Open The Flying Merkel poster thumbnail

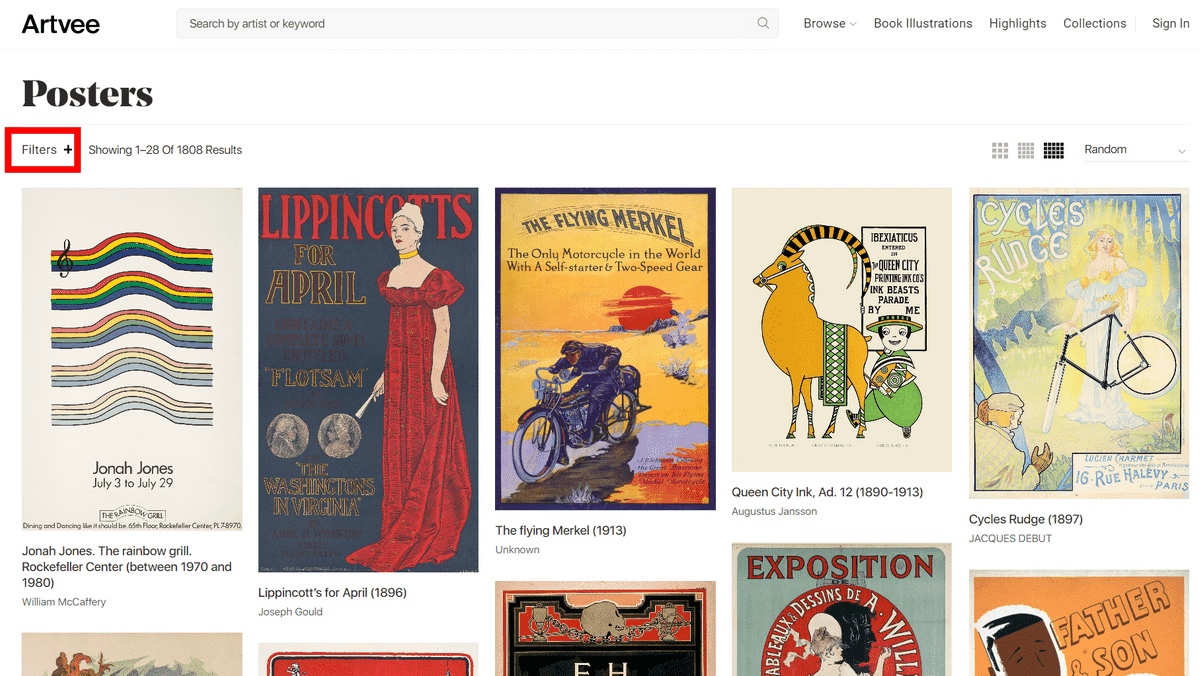pyautogui.click(x=605, y=349)
